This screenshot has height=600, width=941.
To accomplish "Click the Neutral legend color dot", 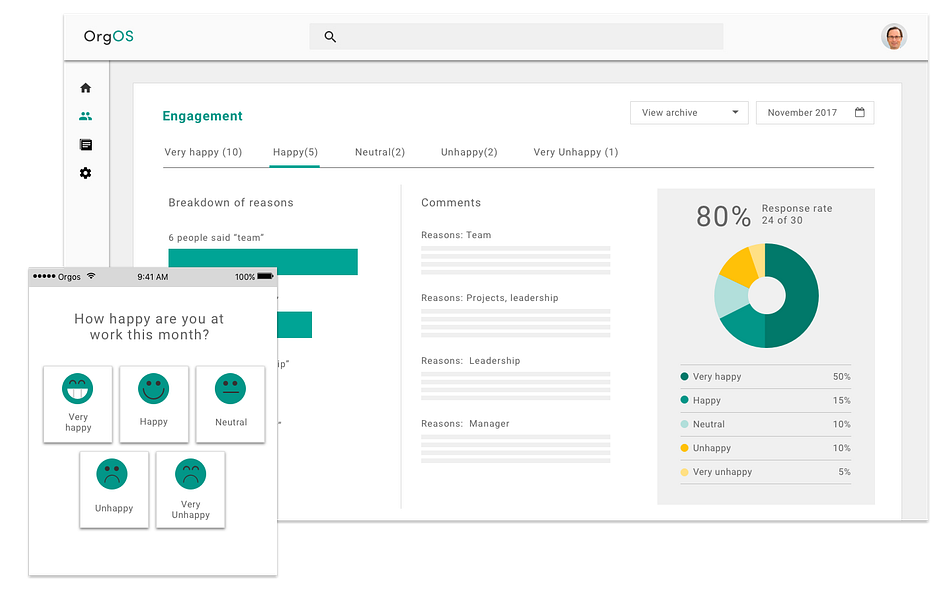I will (x=684, y=424).
